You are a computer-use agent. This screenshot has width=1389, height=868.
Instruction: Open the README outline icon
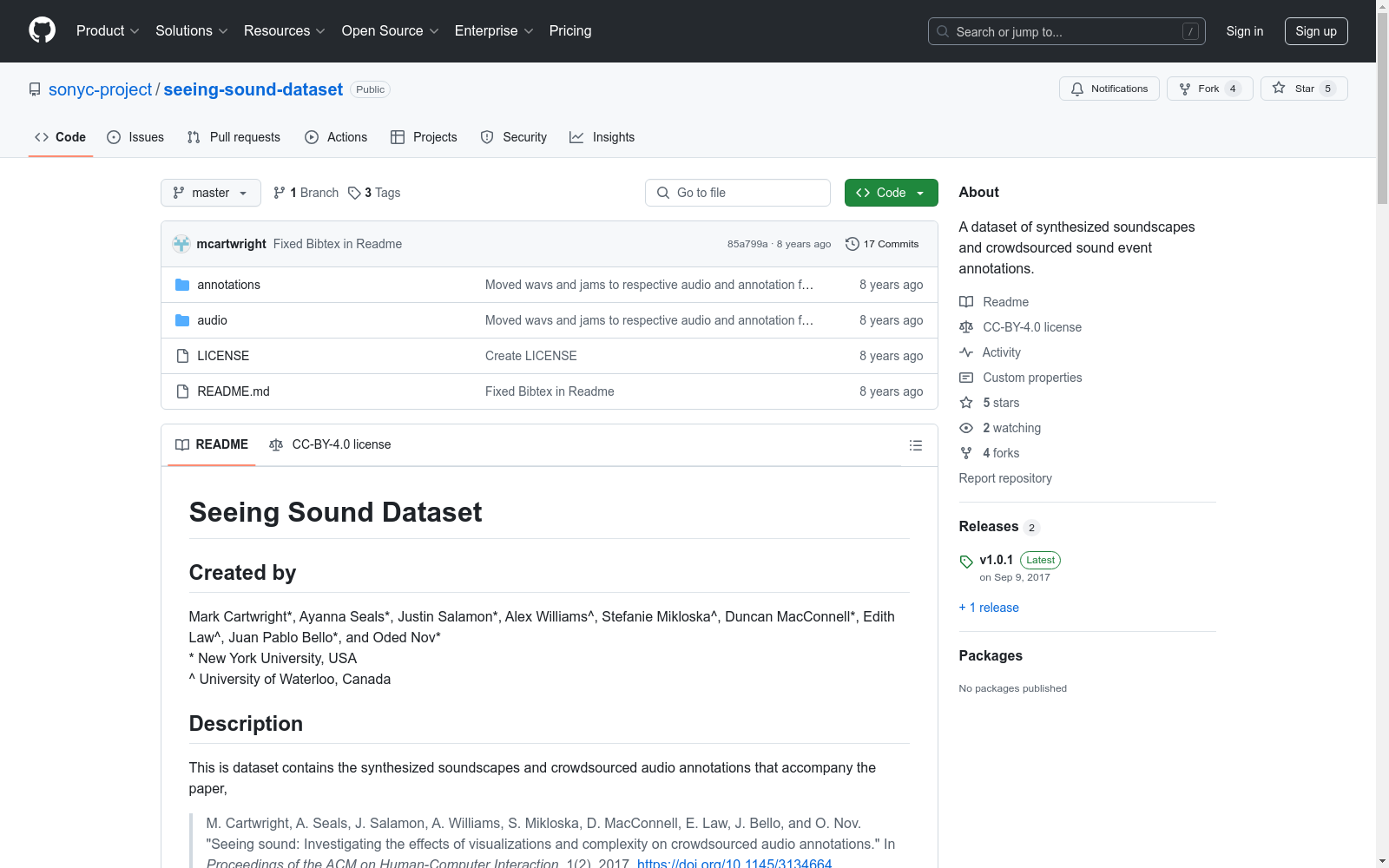pyautogui.click(x=915, y=445)
